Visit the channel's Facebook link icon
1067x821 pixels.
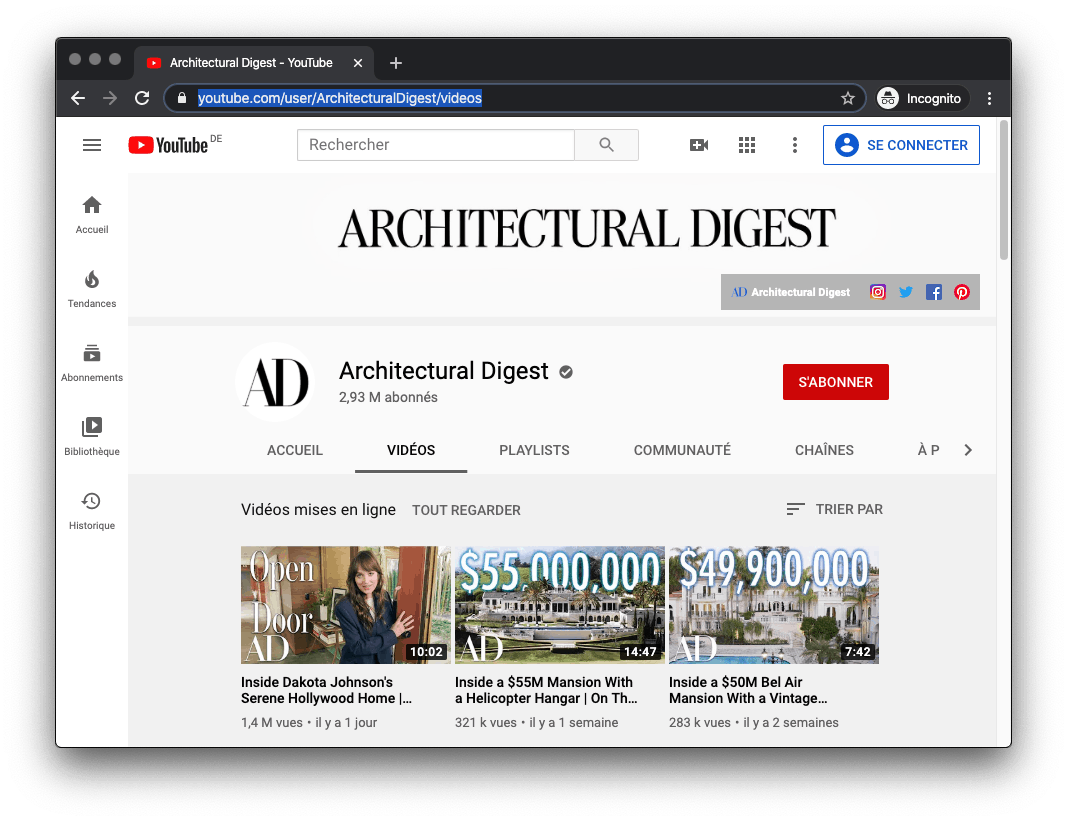[934, 292]
